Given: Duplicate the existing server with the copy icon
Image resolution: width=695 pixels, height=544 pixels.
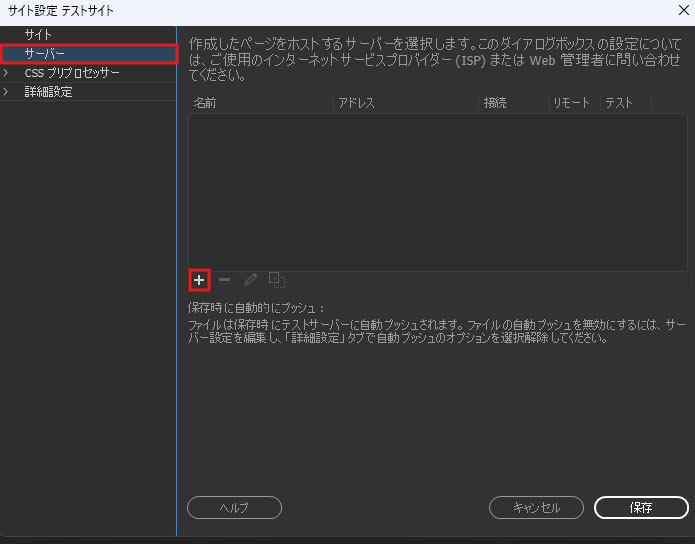Looking at the screenshot, I should (x=277, y=280).
